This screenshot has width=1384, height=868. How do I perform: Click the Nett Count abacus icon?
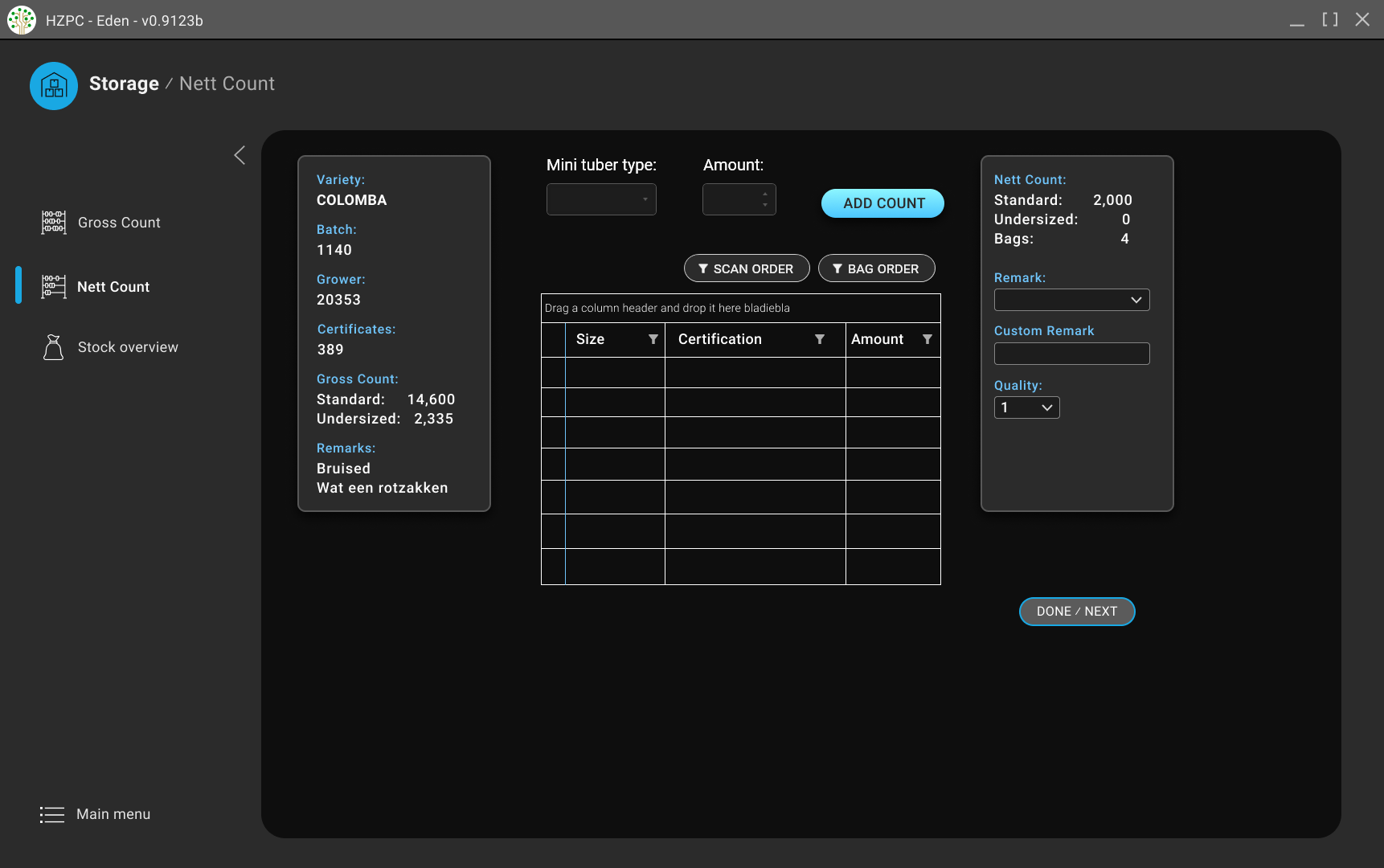point(54,286)
